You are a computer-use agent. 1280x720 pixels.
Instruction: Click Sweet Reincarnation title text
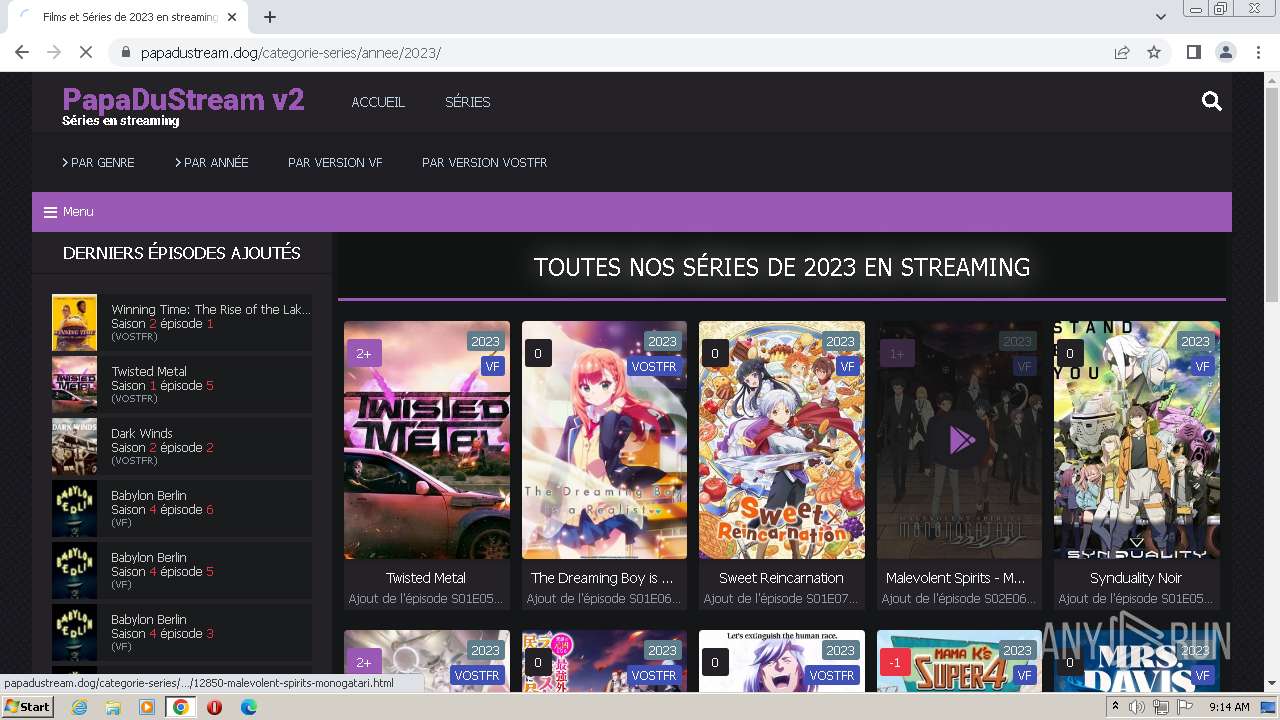(781, 578)
